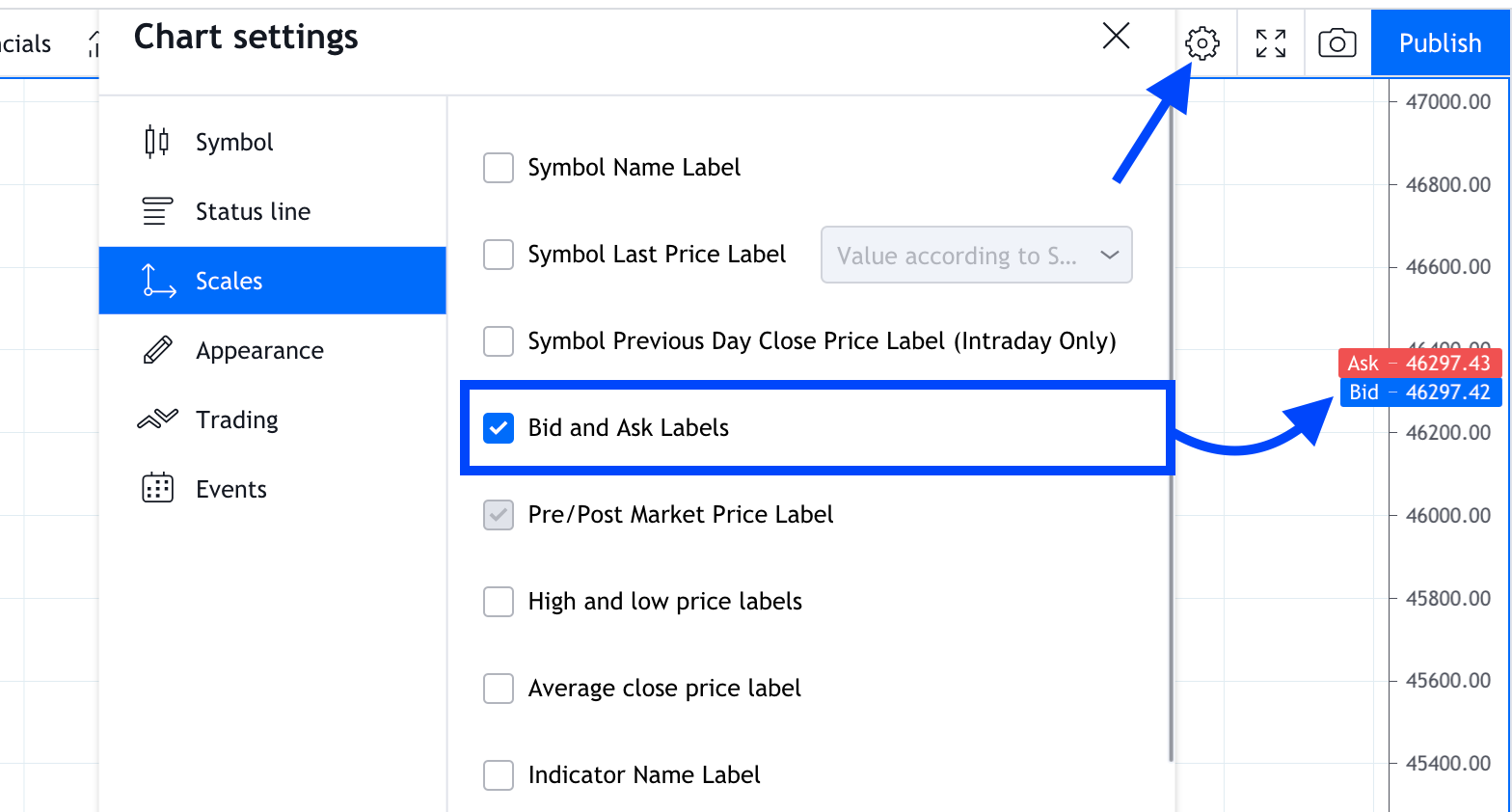Click the Symbol candlestick icon
Screen dimensions: 1512x812
point(157,142)
